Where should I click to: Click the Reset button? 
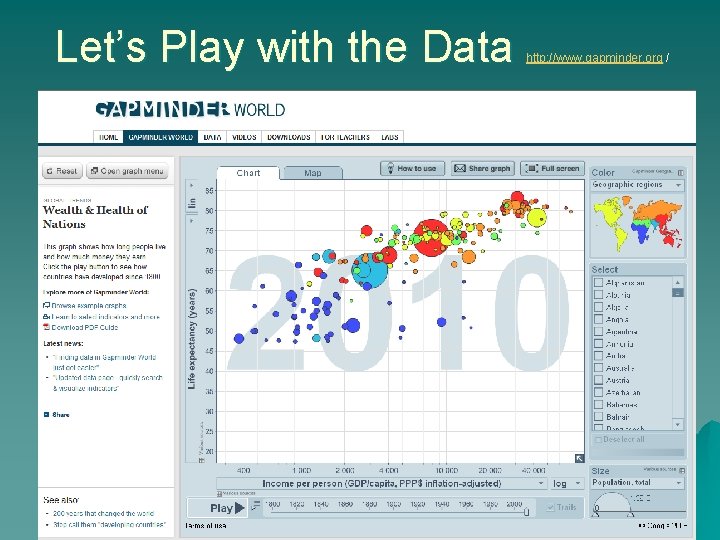[x=62, y=171]
